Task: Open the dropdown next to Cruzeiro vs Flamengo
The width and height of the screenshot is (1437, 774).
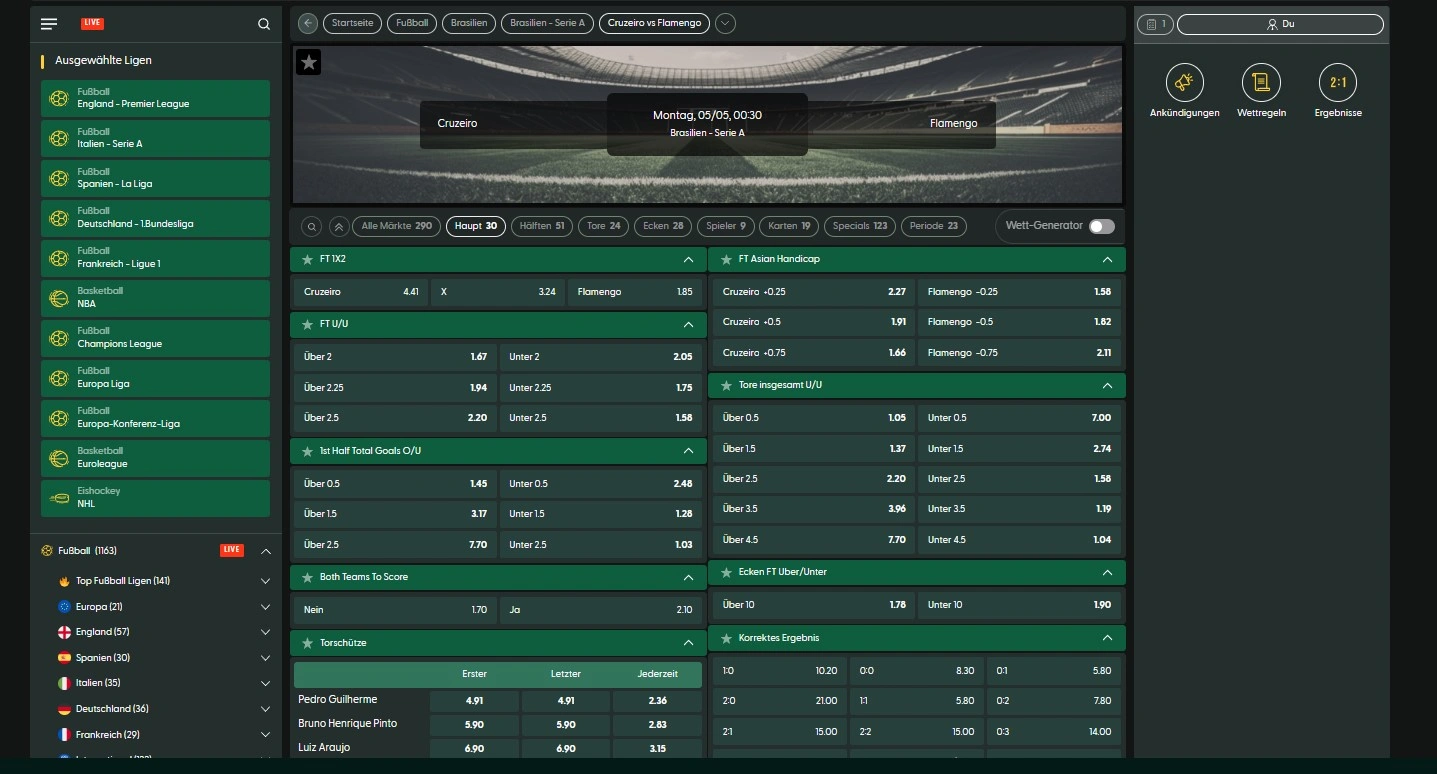Action: click(x=725, y=23)
